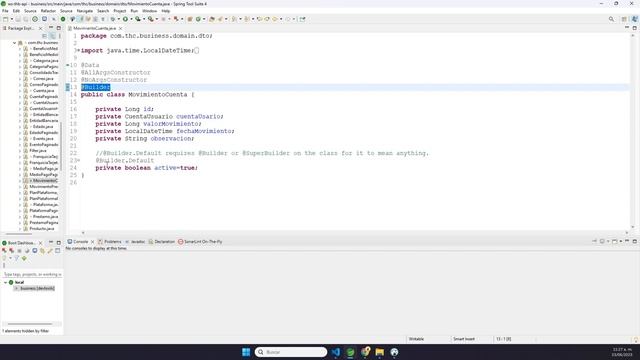Click the SonarLint On-The-Fly tab
Screen dimensions: 640x360
[200, 242]
